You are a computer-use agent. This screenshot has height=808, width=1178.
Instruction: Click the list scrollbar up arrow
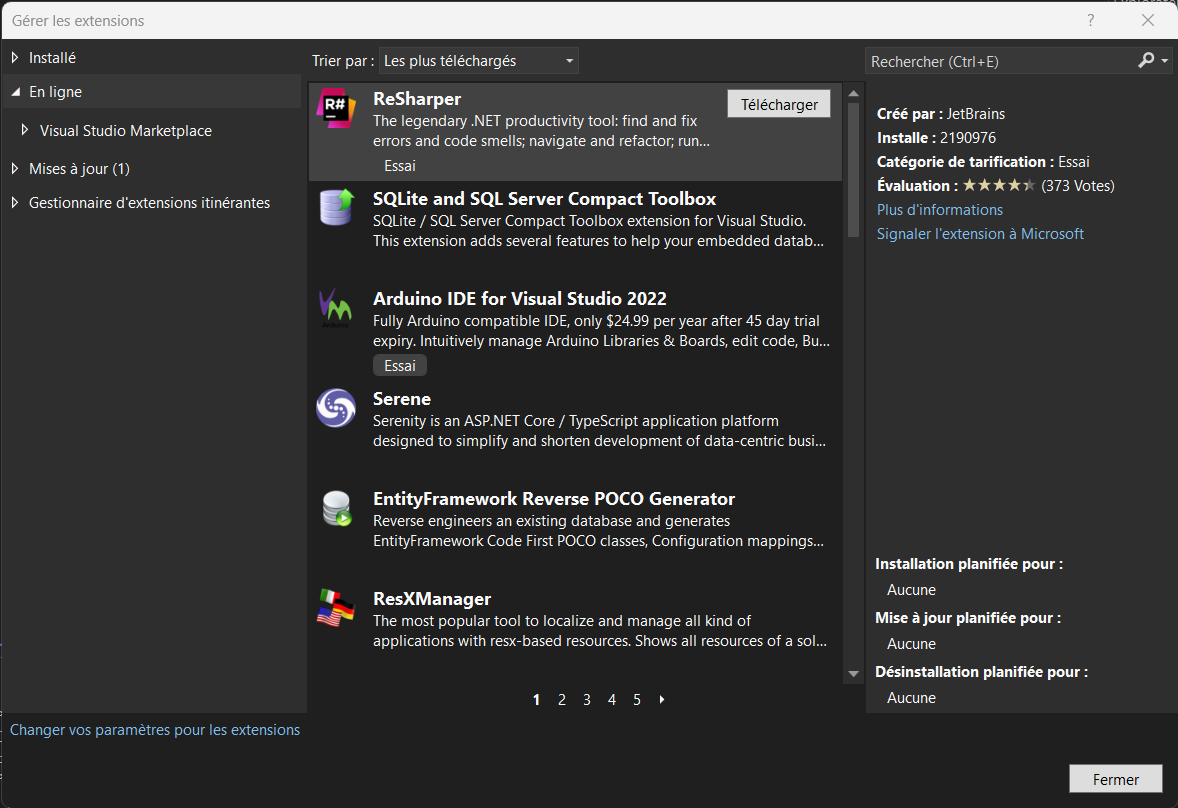click(x=853, y=94)
